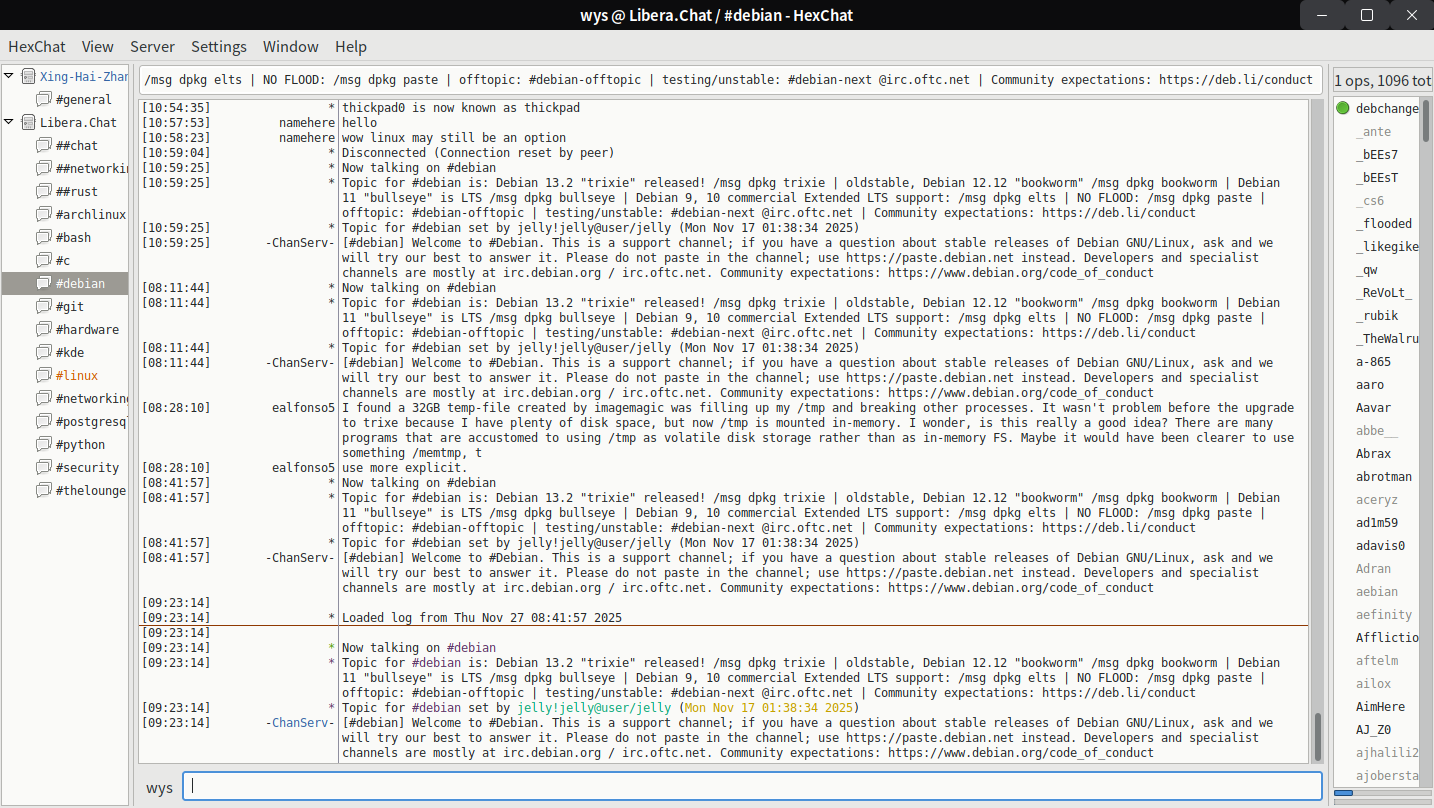
Task: Select the highlighted #debian channel row
Action: point(65,283)
